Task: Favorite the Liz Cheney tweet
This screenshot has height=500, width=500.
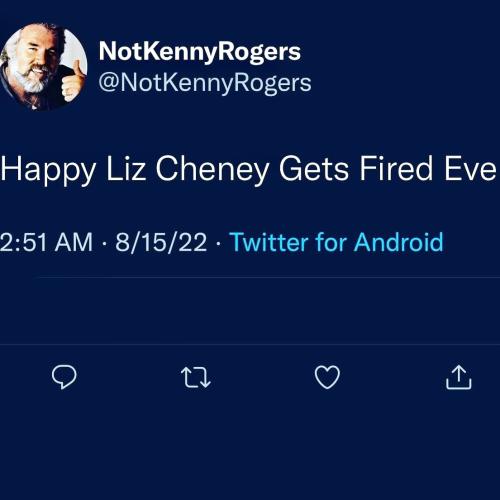Action: tap(327, 377)
